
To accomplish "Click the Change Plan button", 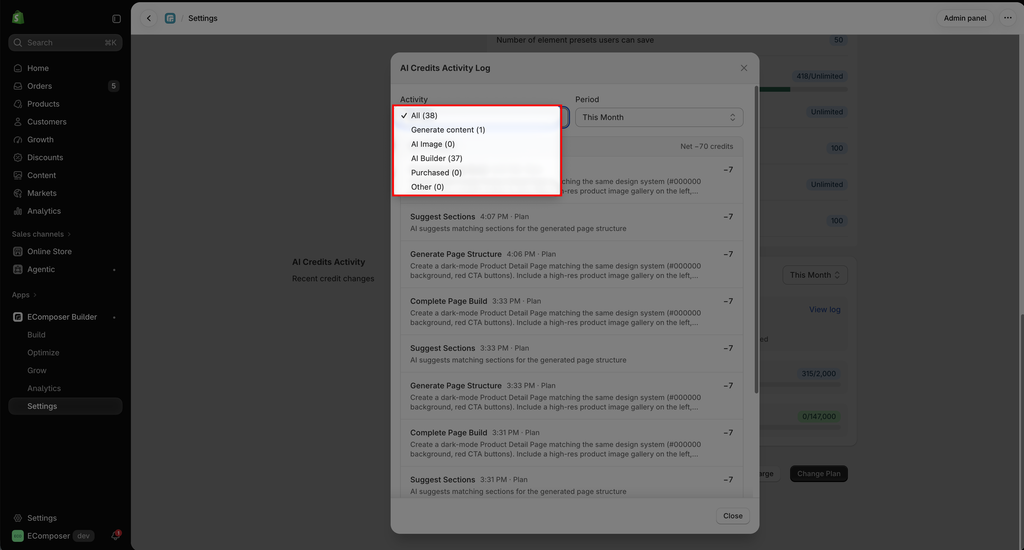I will tap(818, 474).
